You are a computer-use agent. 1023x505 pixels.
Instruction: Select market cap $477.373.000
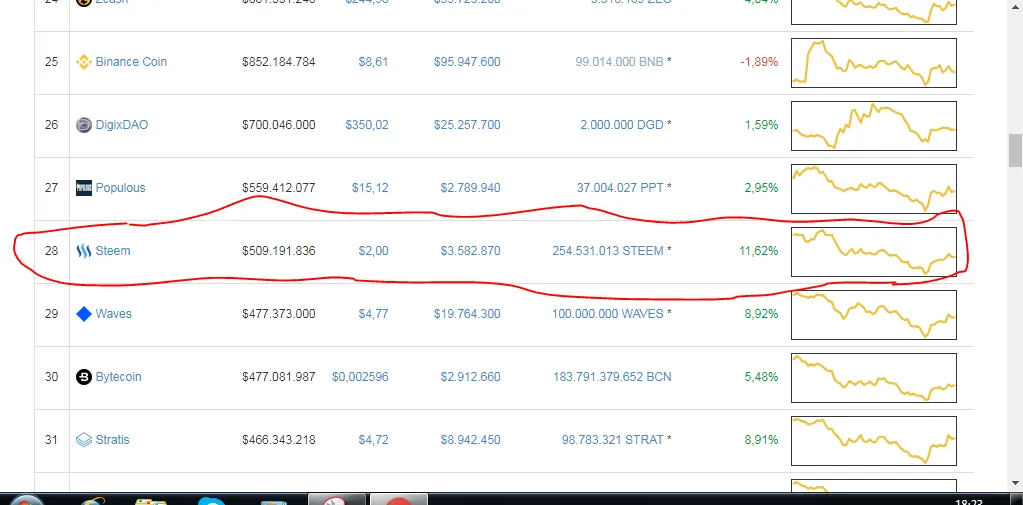click(x=279, y=314)
